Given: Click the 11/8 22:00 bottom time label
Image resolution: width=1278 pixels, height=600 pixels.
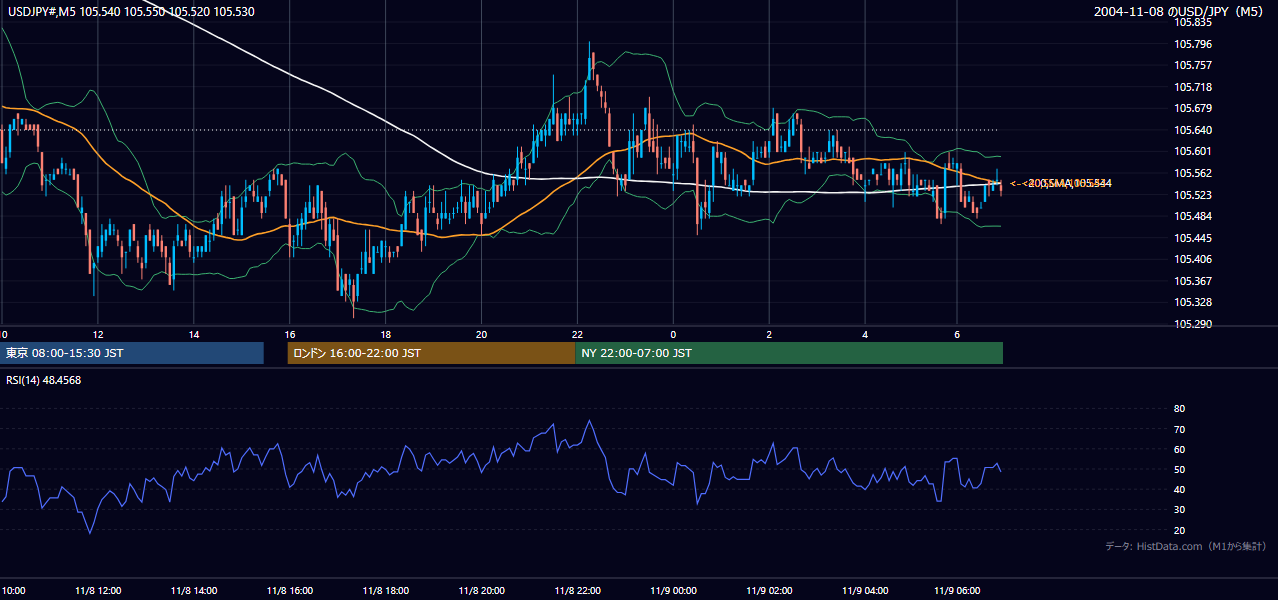Looking at the screenshot, I should coord(578,591).
